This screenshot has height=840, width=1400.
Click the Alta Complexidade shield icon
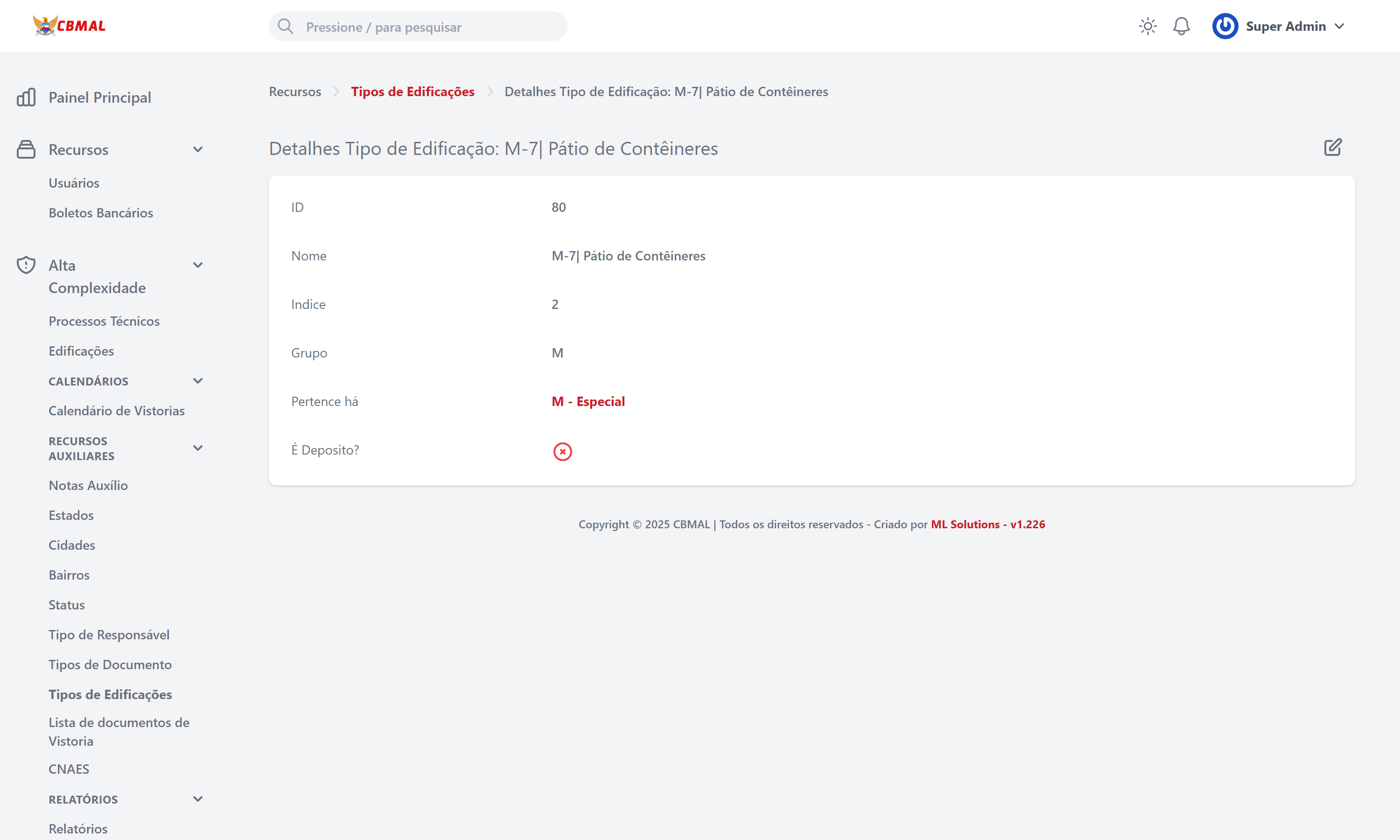[26, 265]
